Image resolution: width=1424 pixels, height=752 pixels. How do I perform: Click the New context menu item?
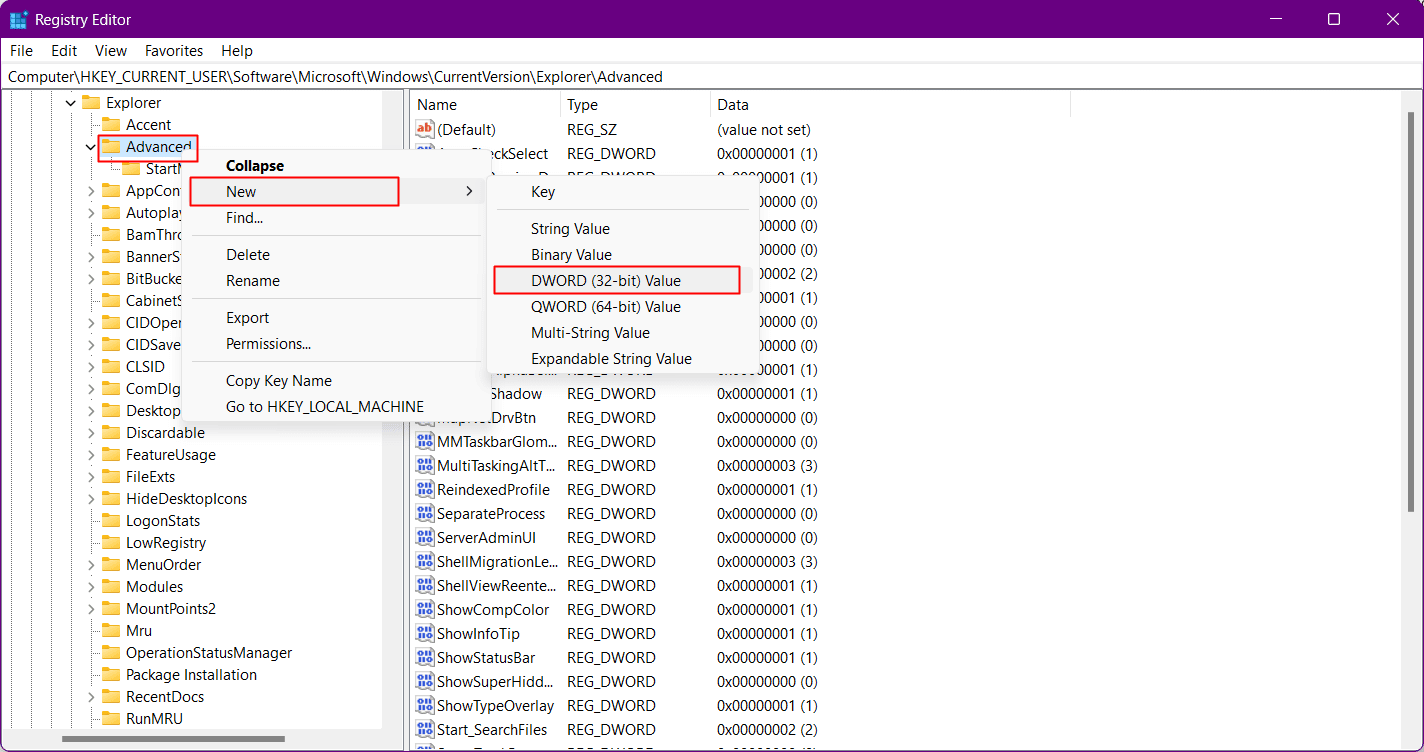coord(335,191)
